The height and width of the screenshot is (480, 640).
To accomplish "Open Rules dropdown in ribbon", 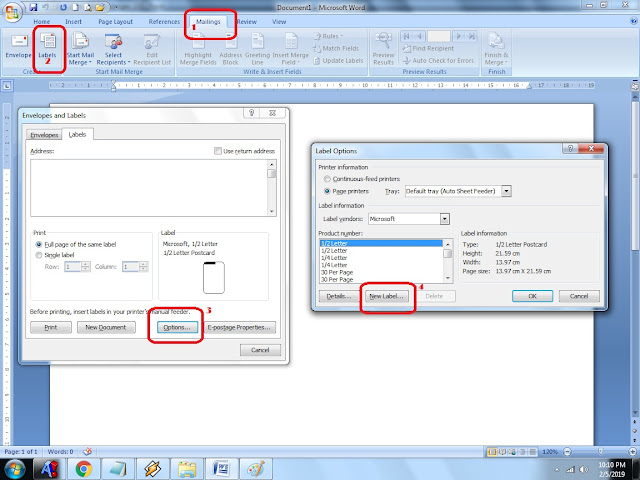I will point(329,36).
